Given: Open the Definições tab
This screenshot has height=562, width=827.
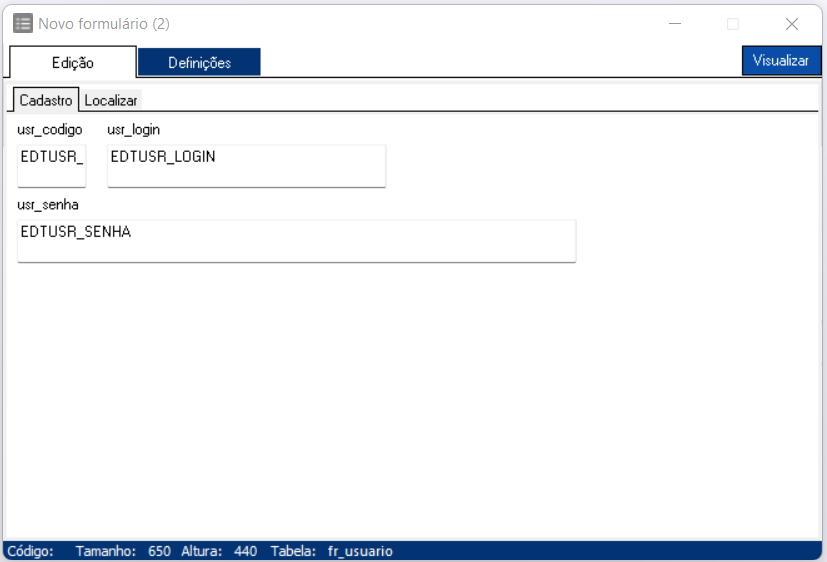Looking at the screenshot, I should tap(199, 62).
